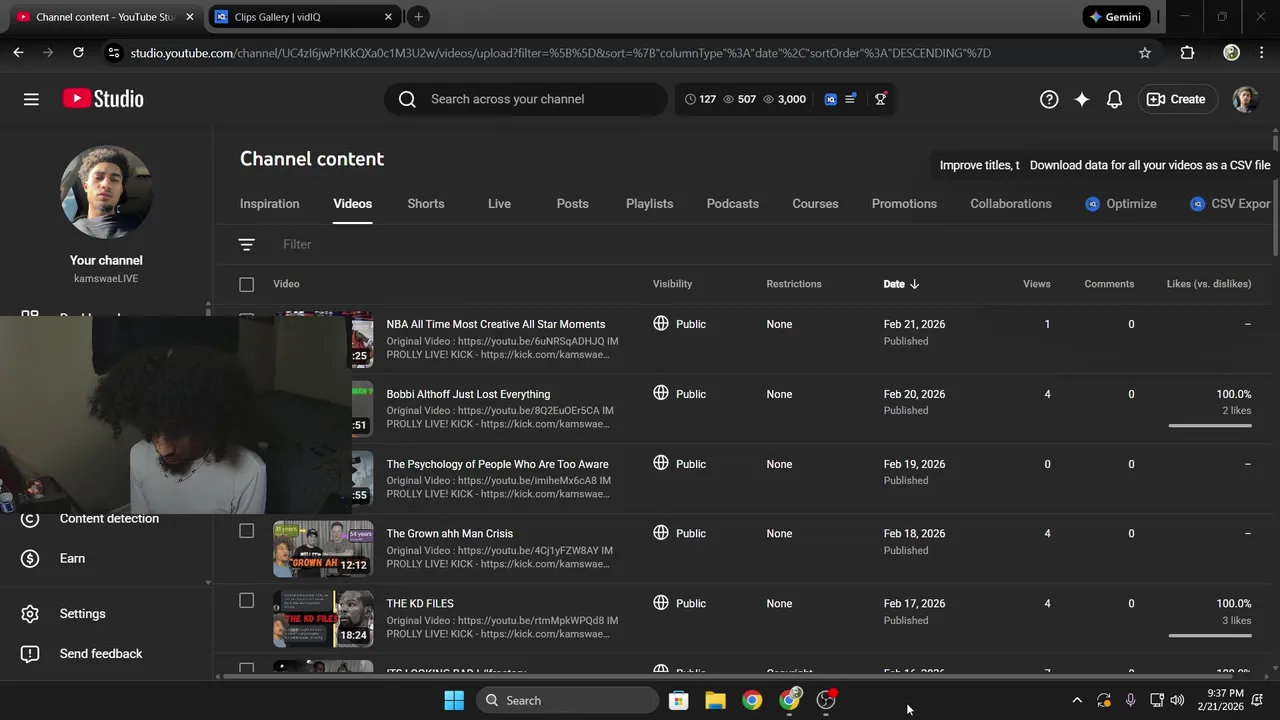
Task: Switch to the Posts tab
Action: (572, 204)
